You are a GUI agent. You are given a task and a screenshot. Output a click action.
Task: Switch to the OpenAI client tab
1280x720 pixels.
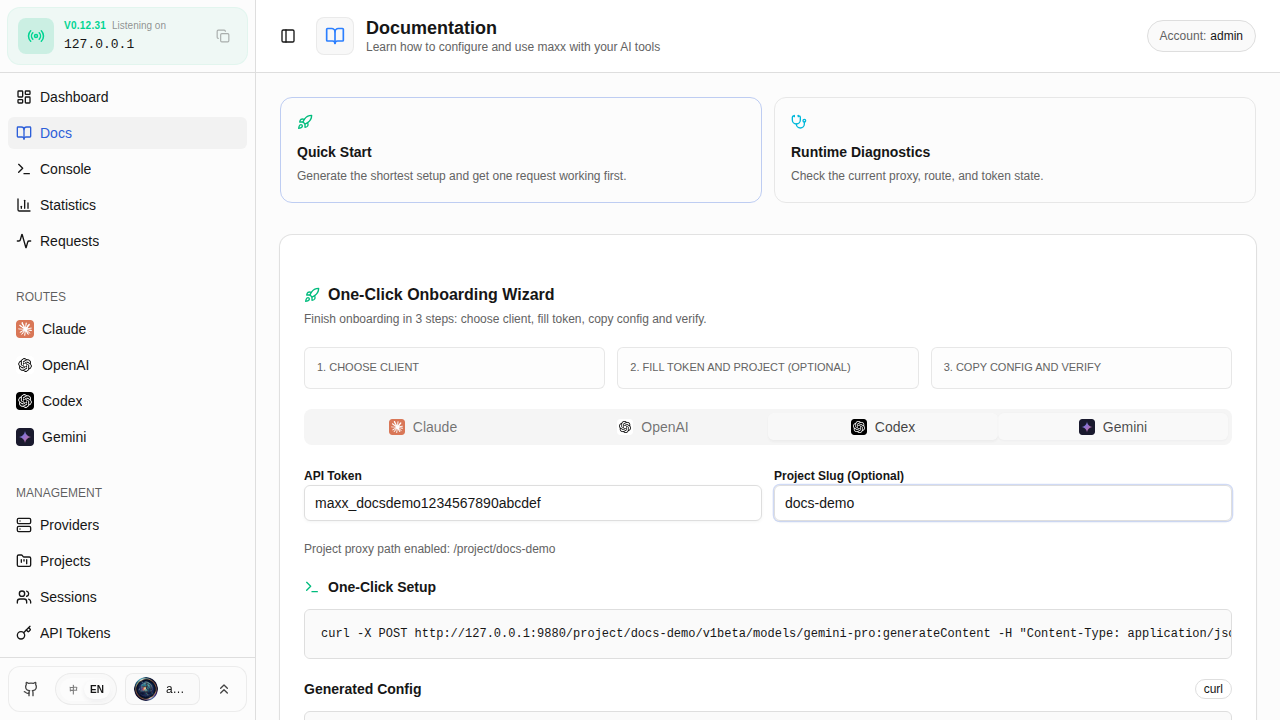(x=653, y=427)
